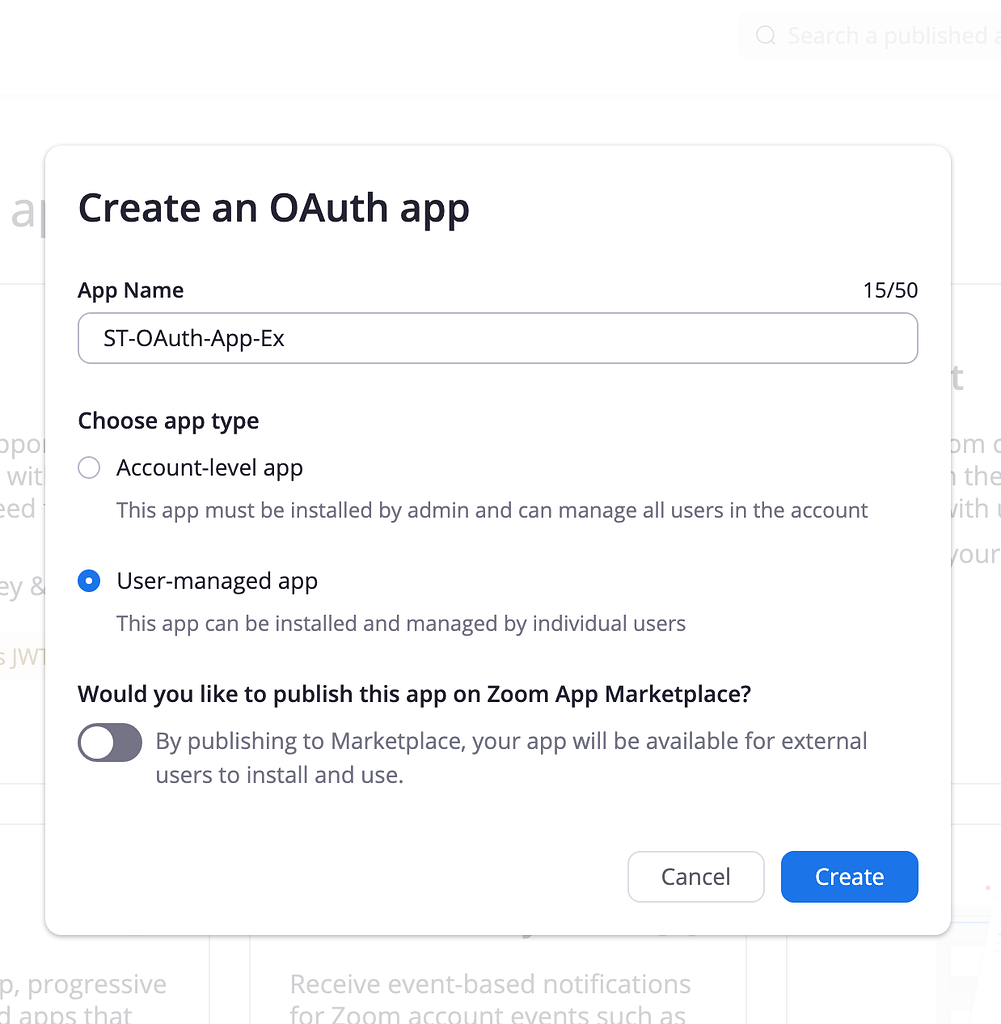Screen dimensions: 1001x1024
Task: Click the 15/50 character counter
Action: pos(890,290)
